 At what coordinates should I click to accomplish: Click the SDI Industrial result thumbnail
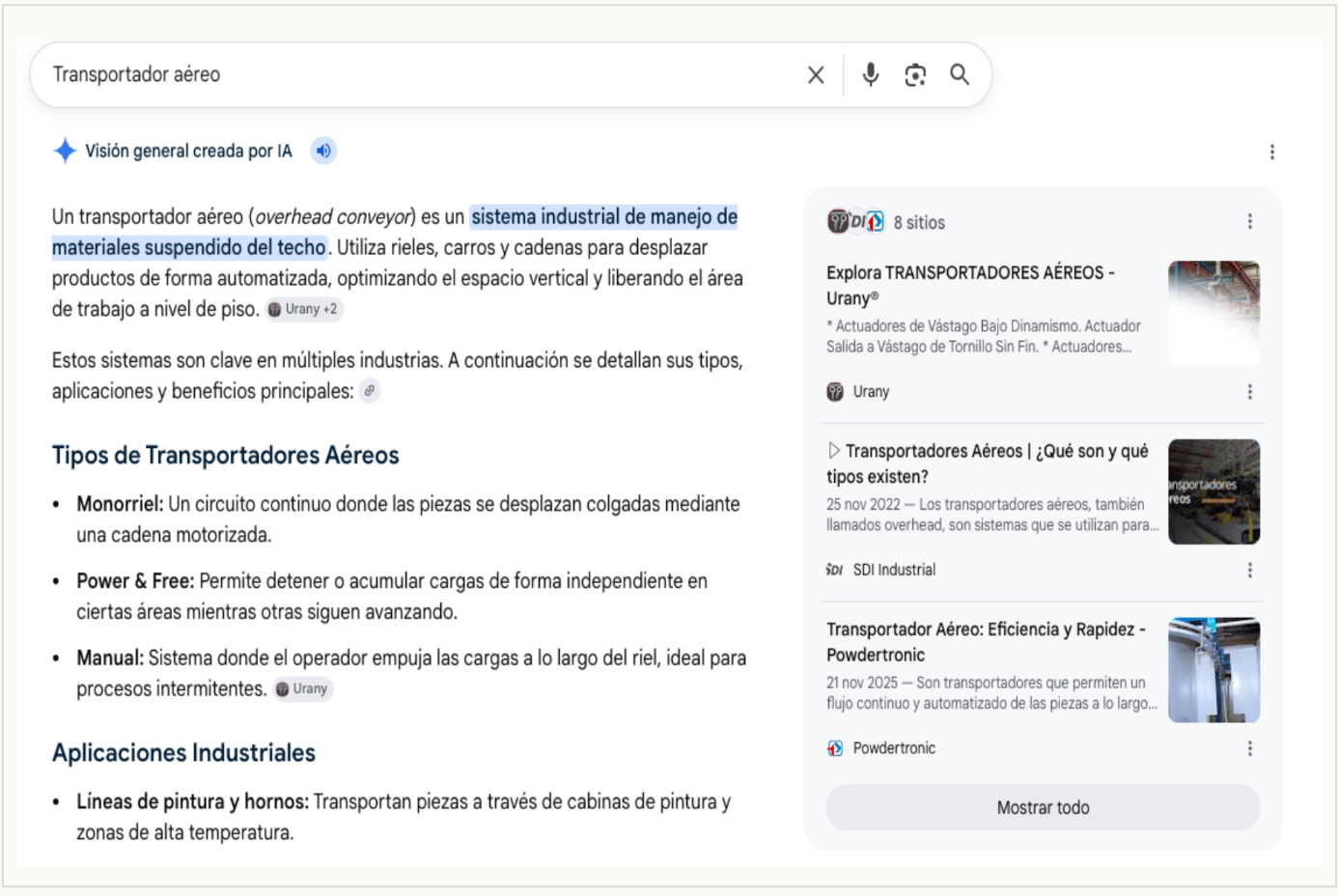tap(1213, 491)
